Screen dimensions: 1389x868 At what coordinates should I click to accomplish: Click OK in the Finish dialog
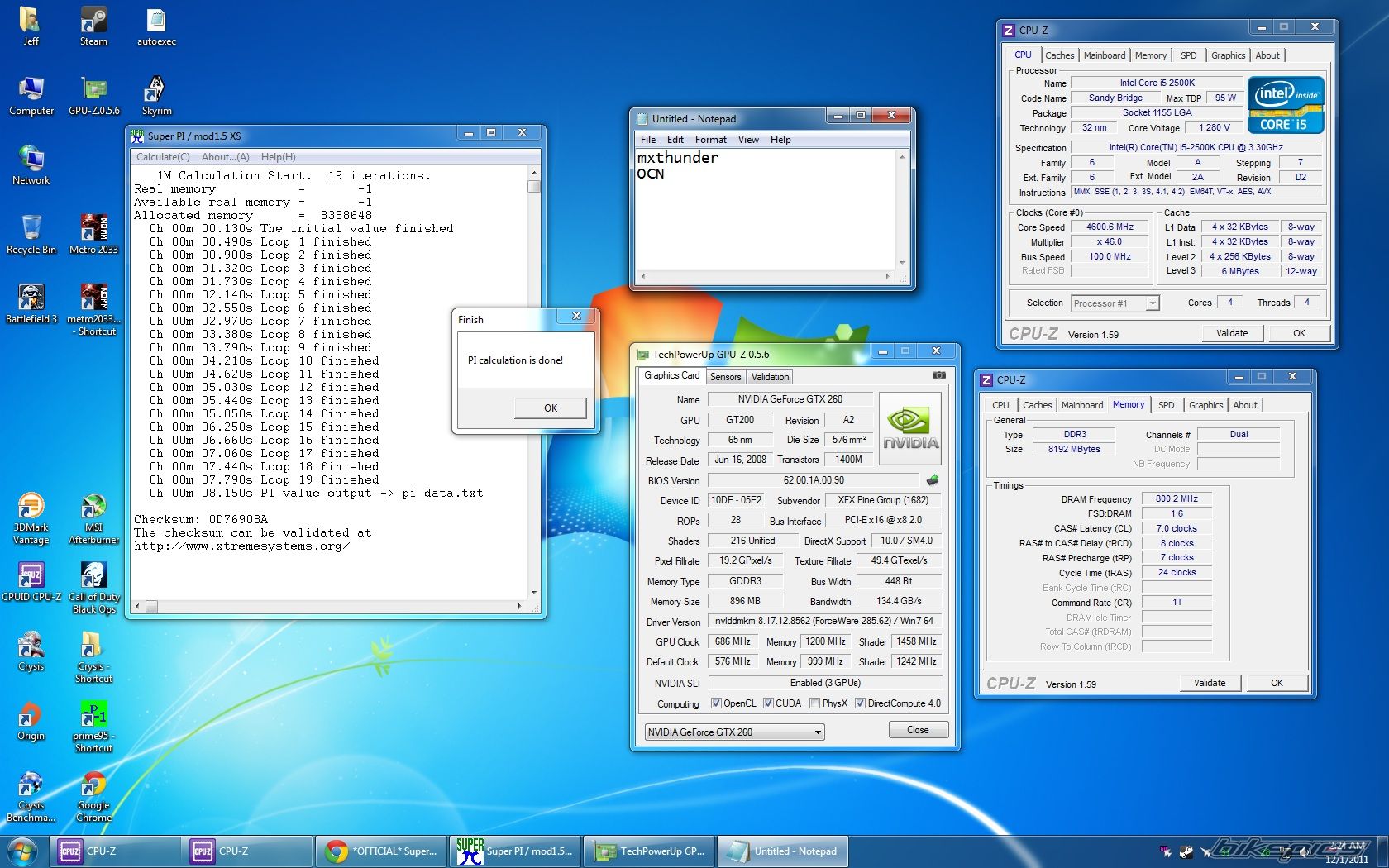tap(550, 408)
